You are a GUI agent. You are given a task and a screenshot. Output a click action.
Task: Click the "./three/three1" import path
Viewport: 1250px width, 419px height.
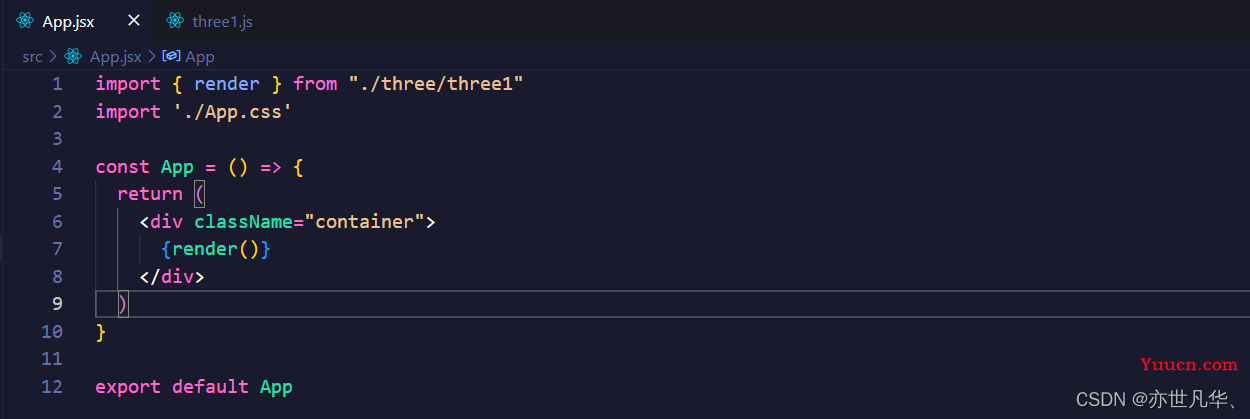coord(436,84)
